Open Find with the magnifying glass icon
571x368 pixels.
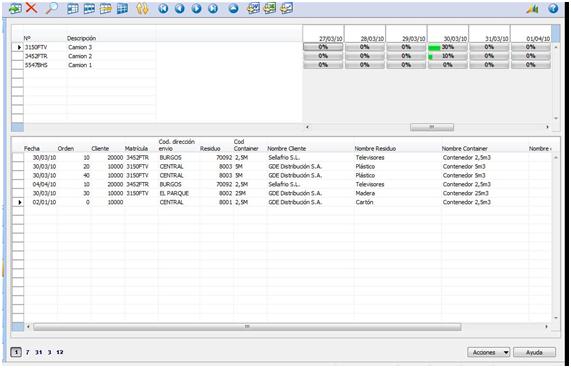coord(51,8)
